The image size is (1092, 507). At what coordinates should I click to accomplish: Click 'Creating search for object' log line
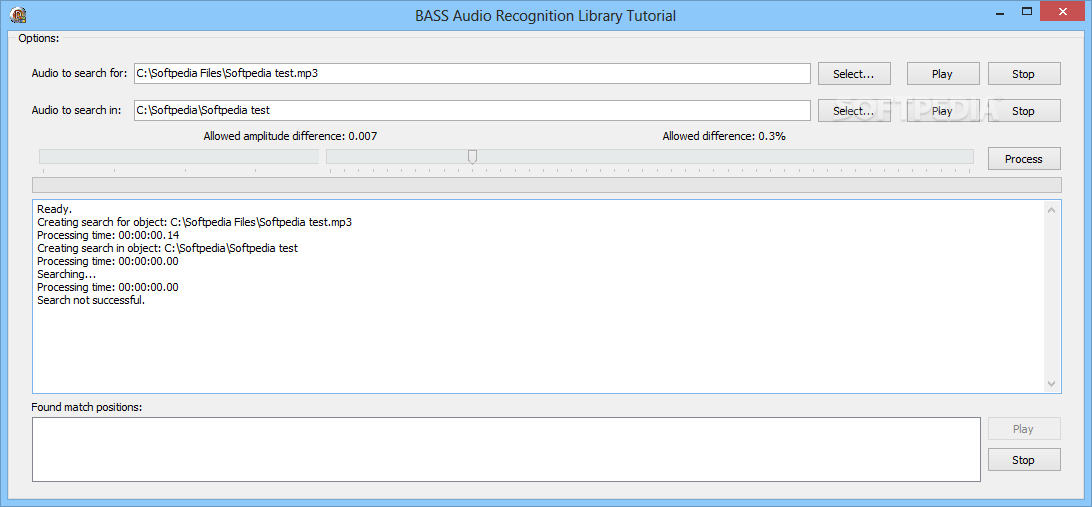[194, 222]
